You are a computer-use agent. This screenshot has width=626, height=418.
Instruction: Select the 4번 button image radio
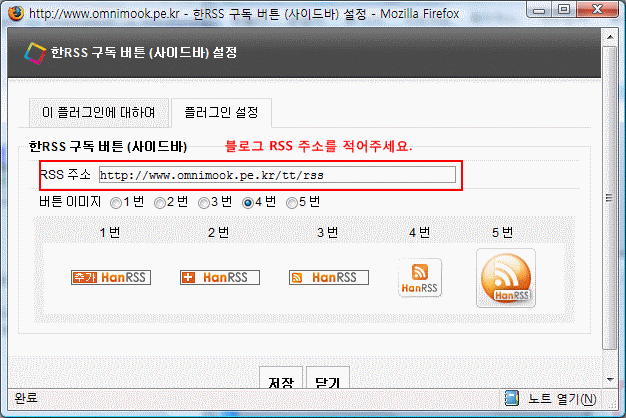pyautogui.click(x=248, y=203)
